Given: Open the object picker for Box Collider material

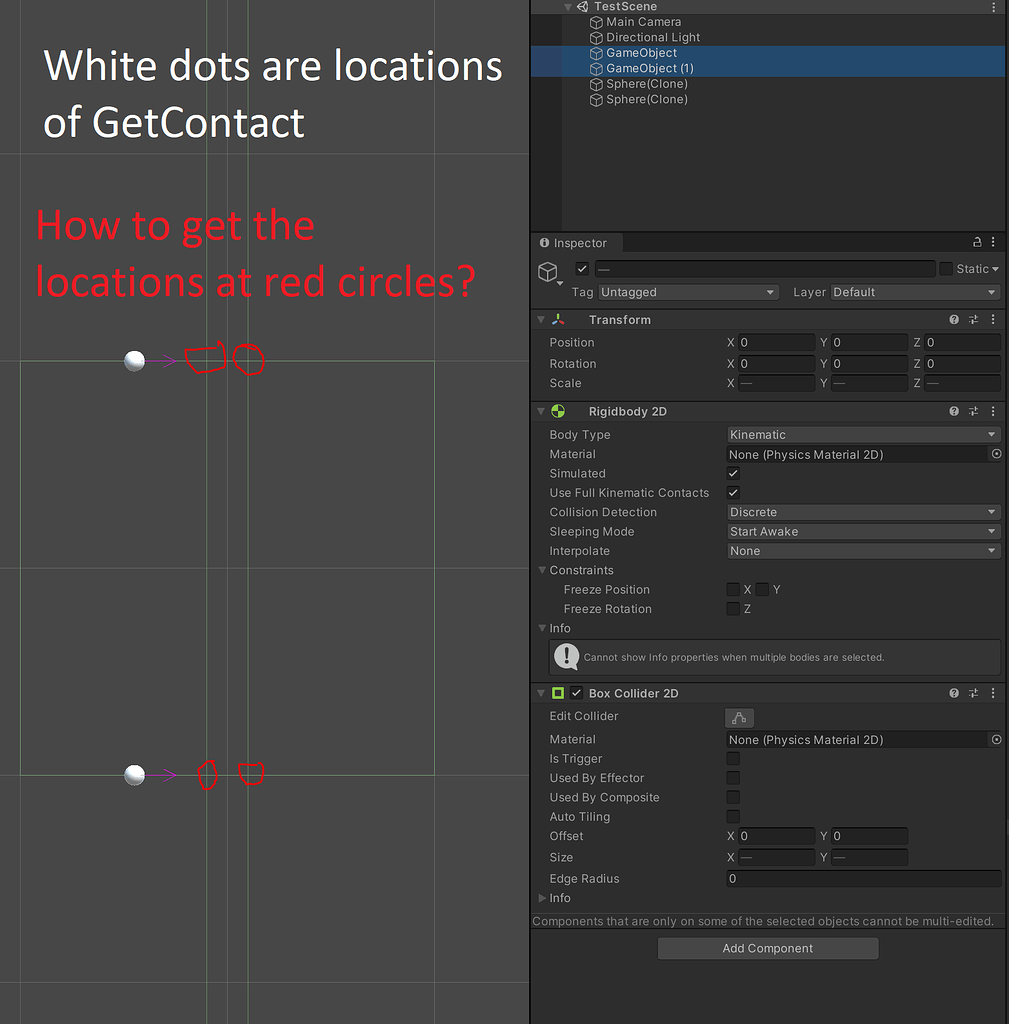Looking at the screenshot, I should 995,739.
